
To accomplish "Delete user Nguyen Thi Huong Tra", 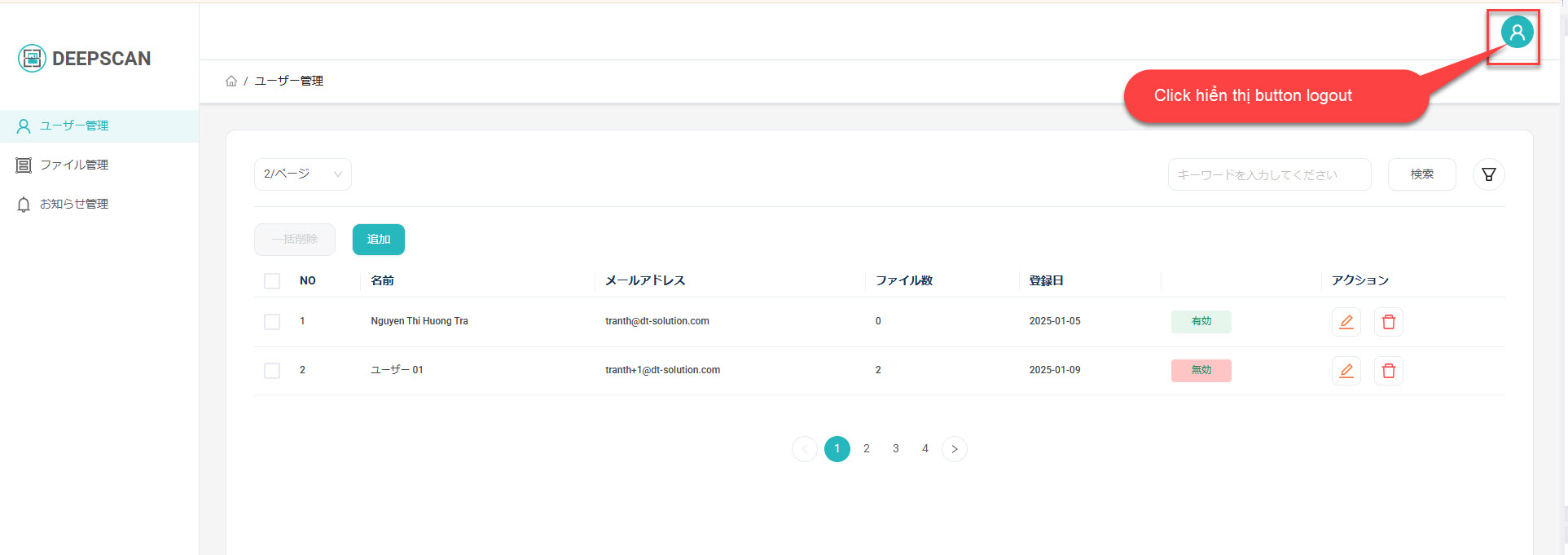I will click(1388, 322).
